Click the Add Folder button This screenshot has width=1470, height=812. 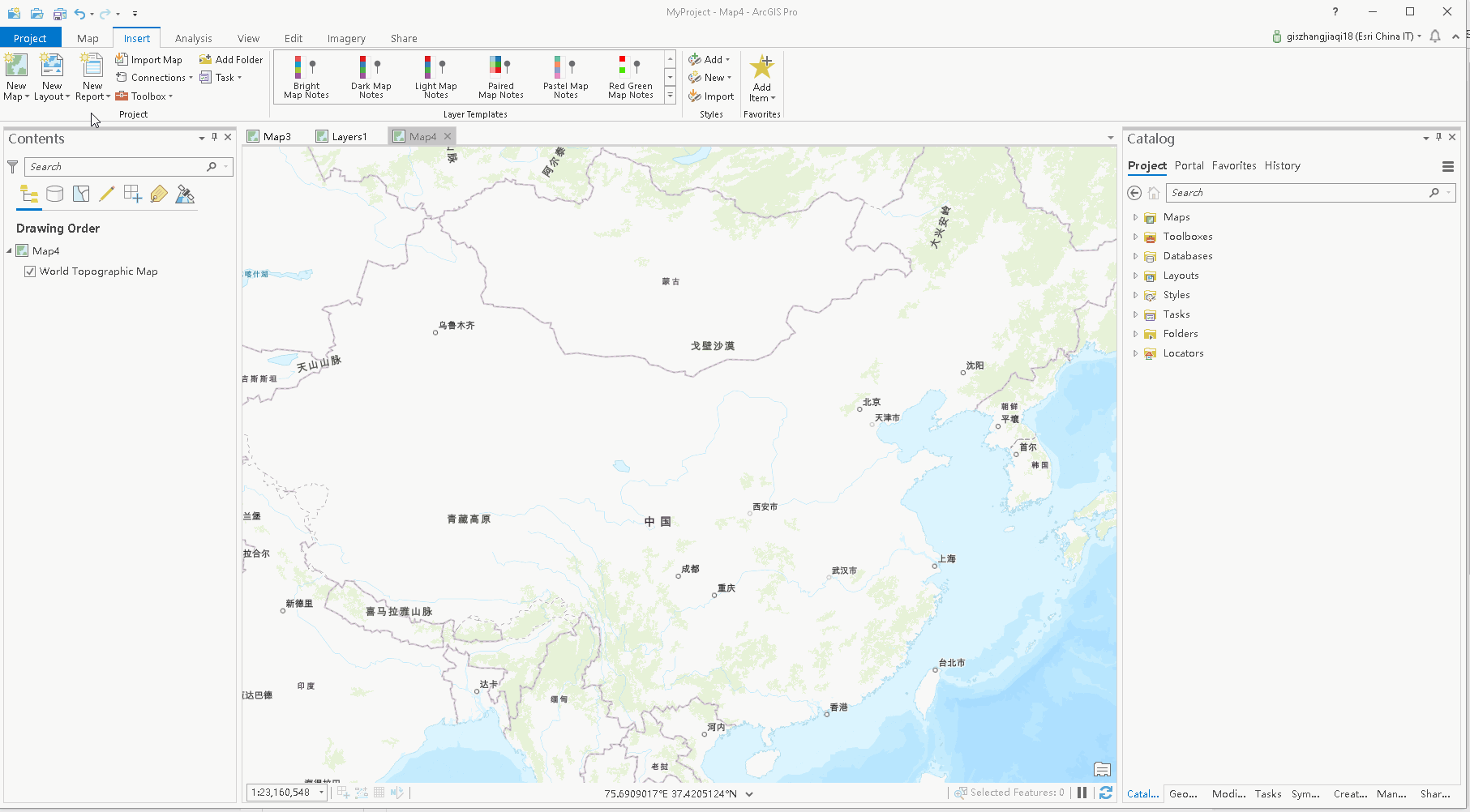pyautogui.click(x=231, y=59)
